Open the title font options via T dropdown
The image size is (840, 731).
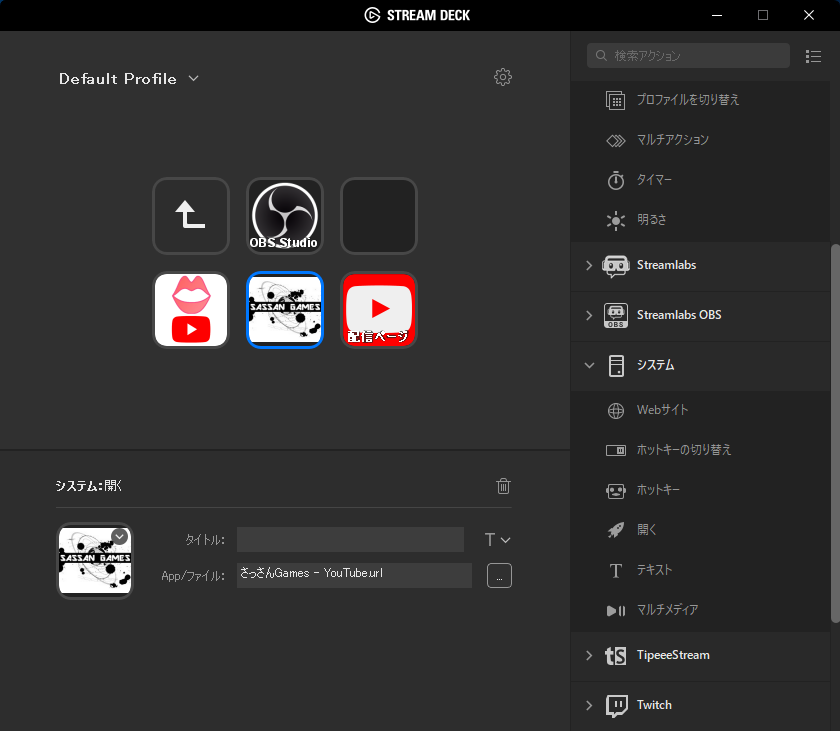pyautogui.click(x=497, y=539)
